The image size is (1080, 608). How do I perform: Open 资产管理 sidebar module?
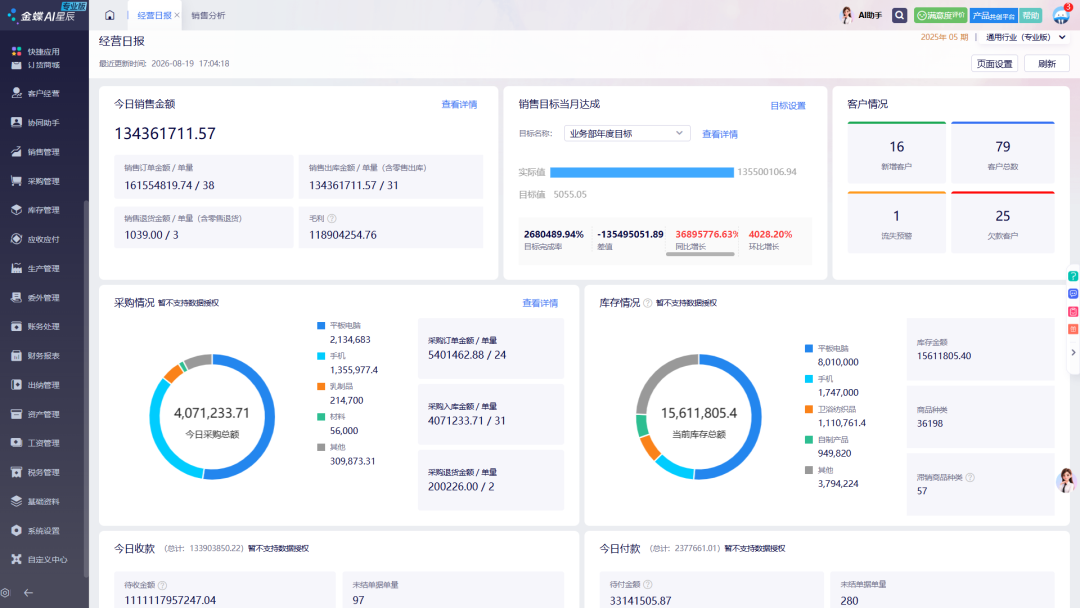[x=37, y=415]
